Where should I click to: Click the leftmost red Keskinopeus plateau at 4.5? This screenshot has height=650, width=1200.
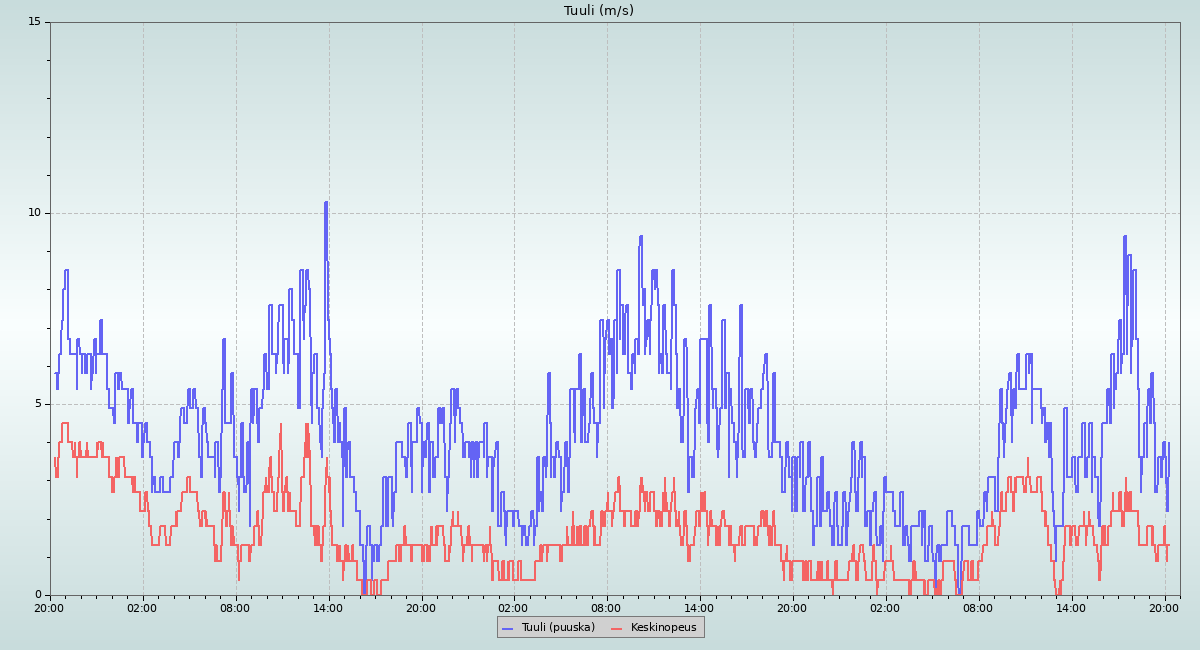point(64,423)
